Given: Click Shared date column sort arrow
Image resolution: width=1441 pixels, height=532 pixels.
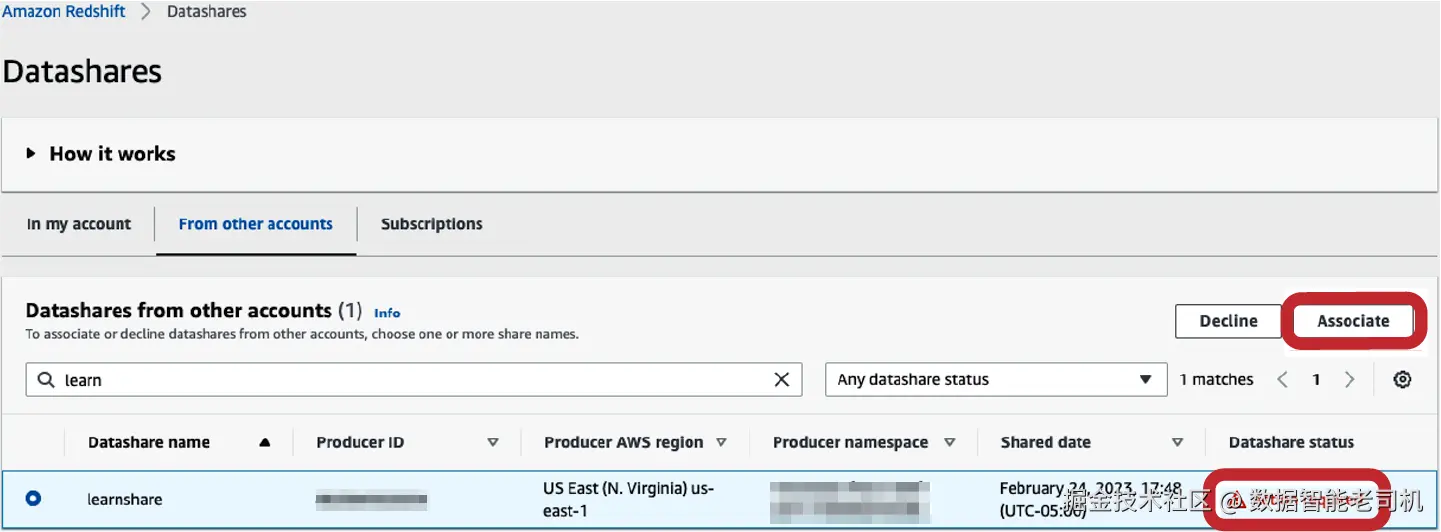Looking at the screenshot, I should tap(1177, 442).
